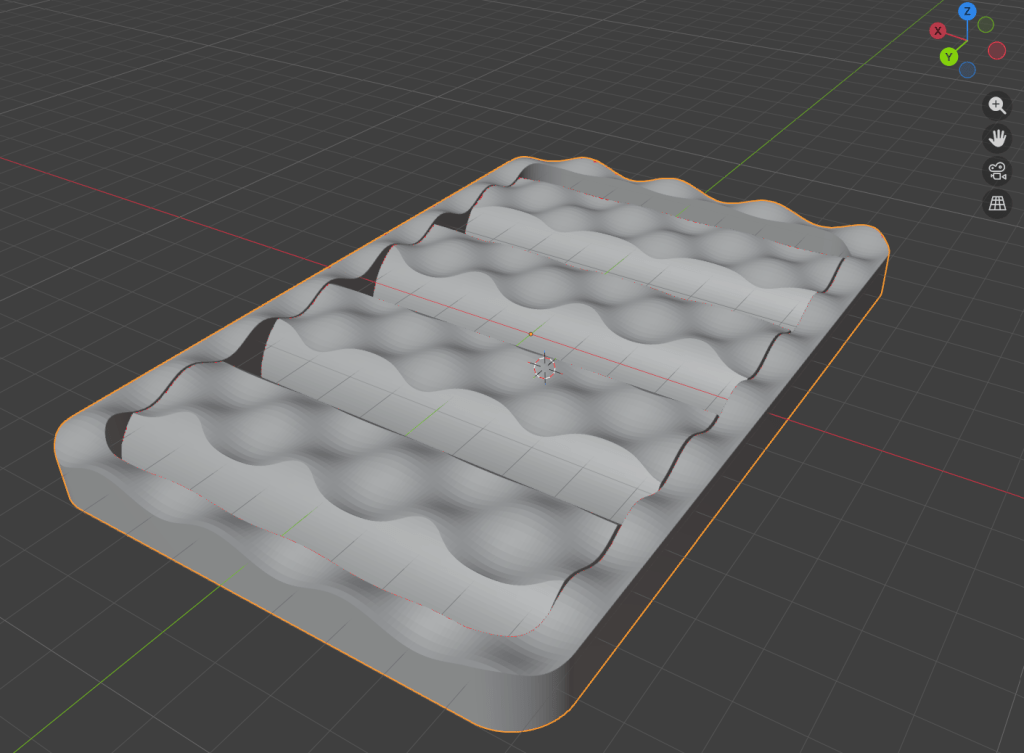The width and height of the screenshot is (1024, 753).
Task: Click the 3D cursor crosshair
Action: [545, 368]
